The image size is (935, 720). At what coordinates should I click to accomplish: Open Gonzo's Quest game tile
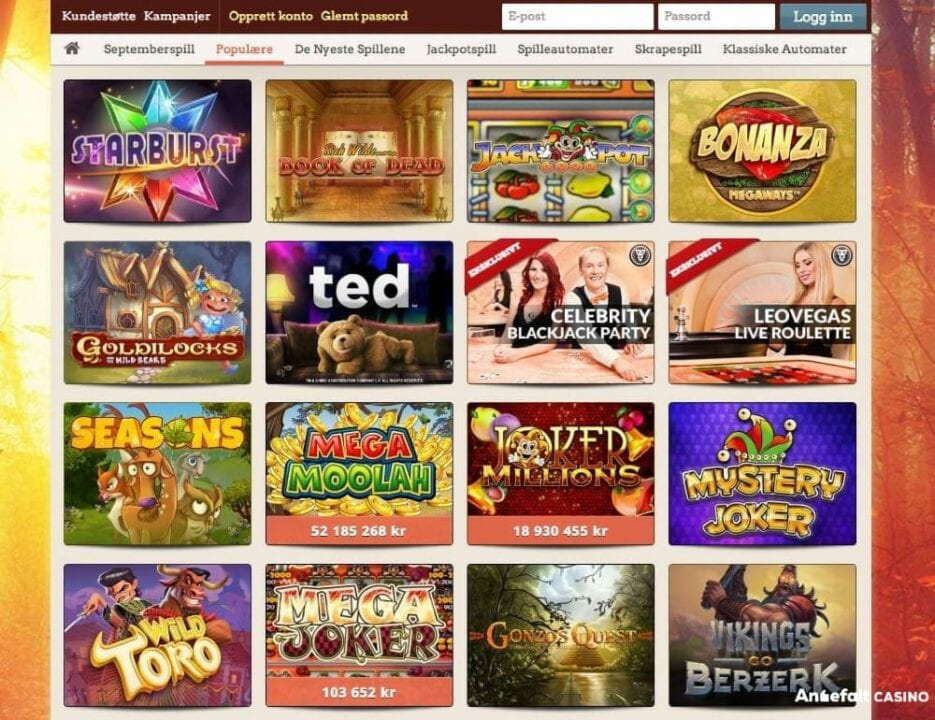point(561,635)
